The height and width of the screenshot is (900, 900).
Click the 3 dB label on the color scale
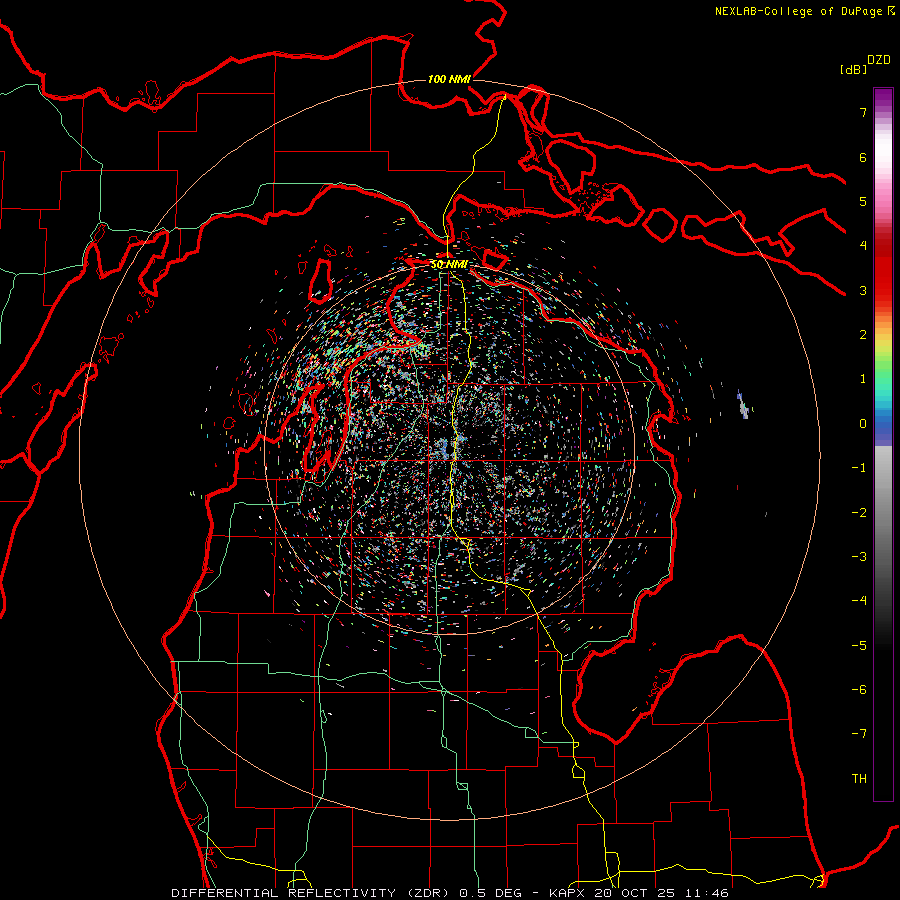863,290
